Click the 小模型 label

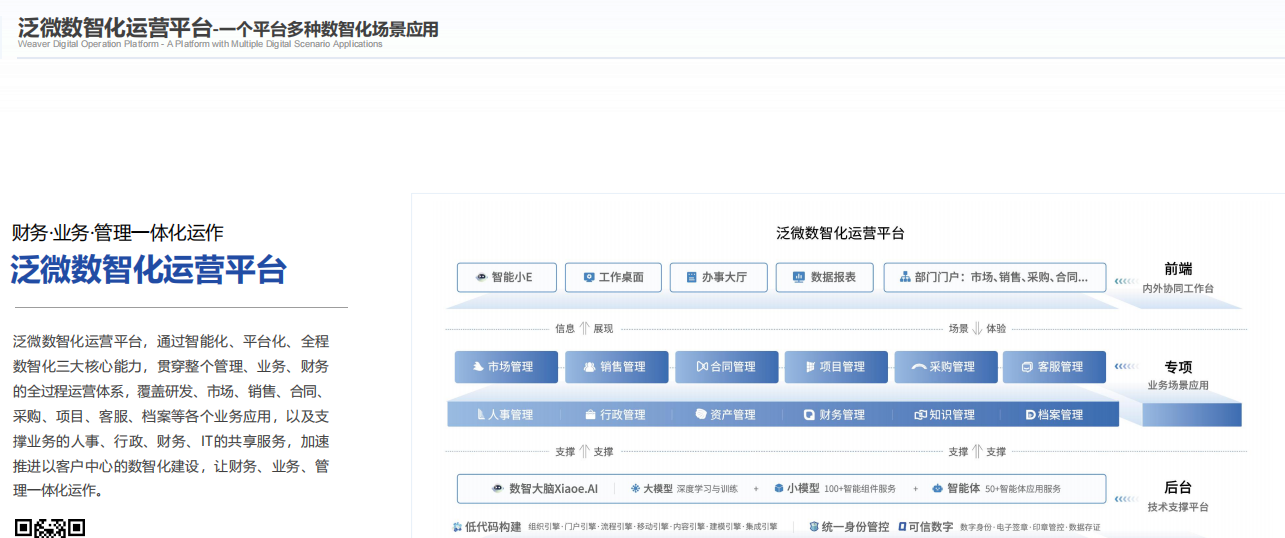coord(803,489)
